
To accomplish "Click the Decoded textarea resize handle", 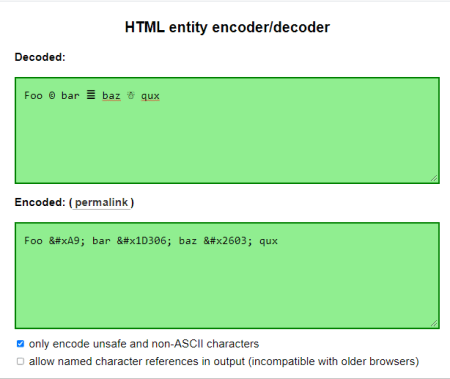I will (x=434, y=178).
